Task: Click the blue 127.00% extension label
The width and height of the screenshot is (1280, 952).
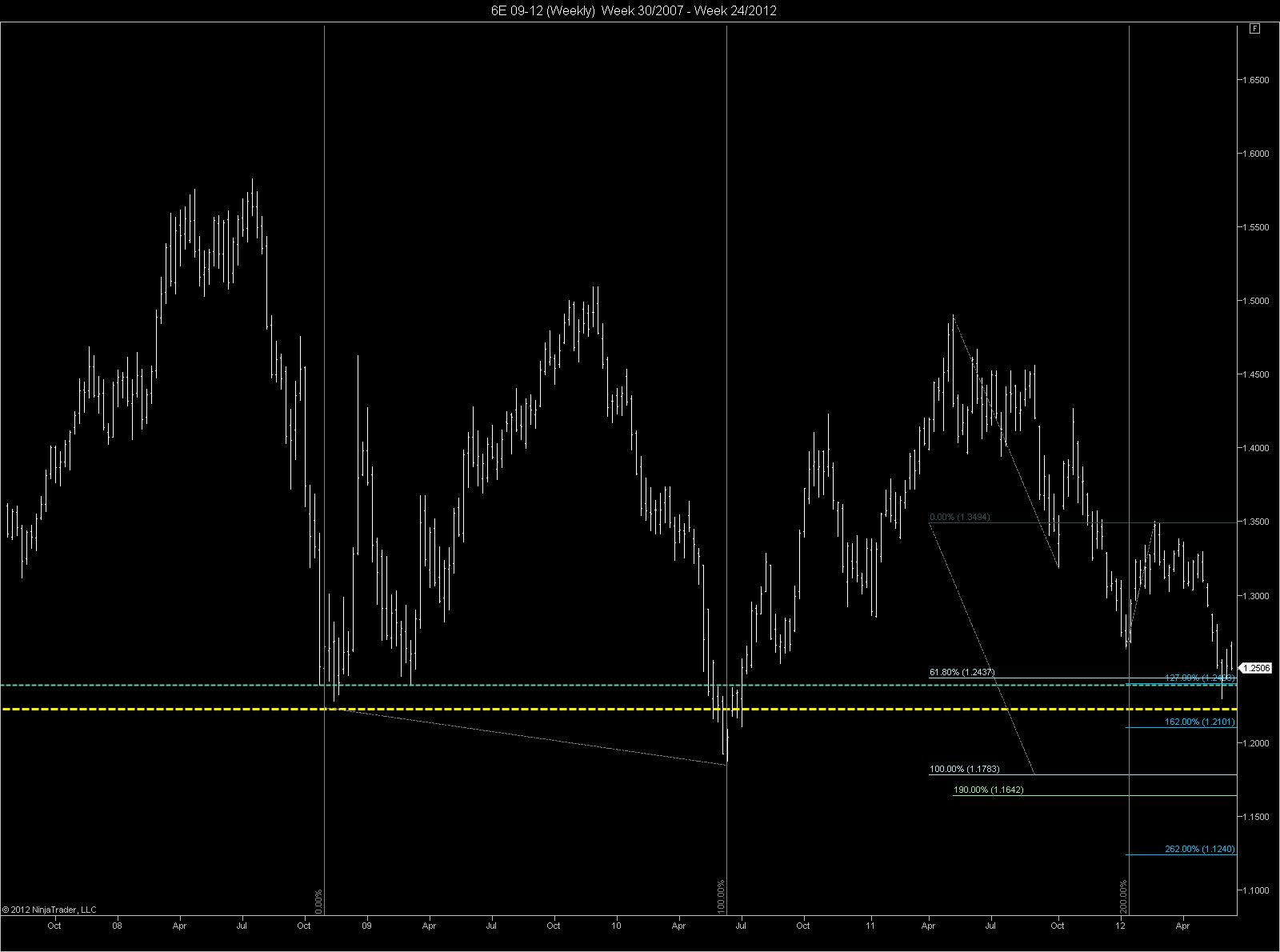Action: (1200, 678)
